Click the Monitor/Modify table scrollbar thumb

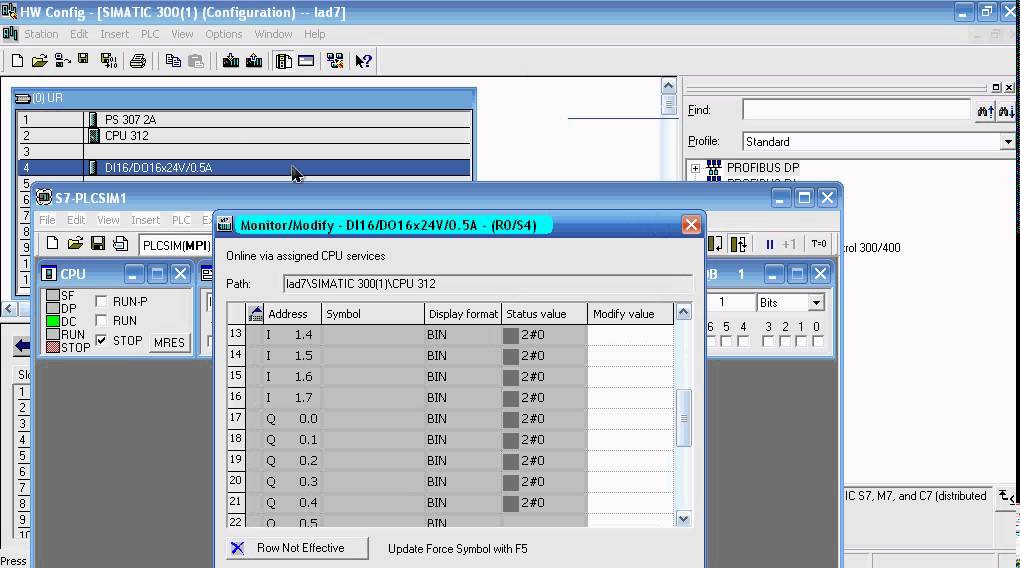[x=683, y=418]
